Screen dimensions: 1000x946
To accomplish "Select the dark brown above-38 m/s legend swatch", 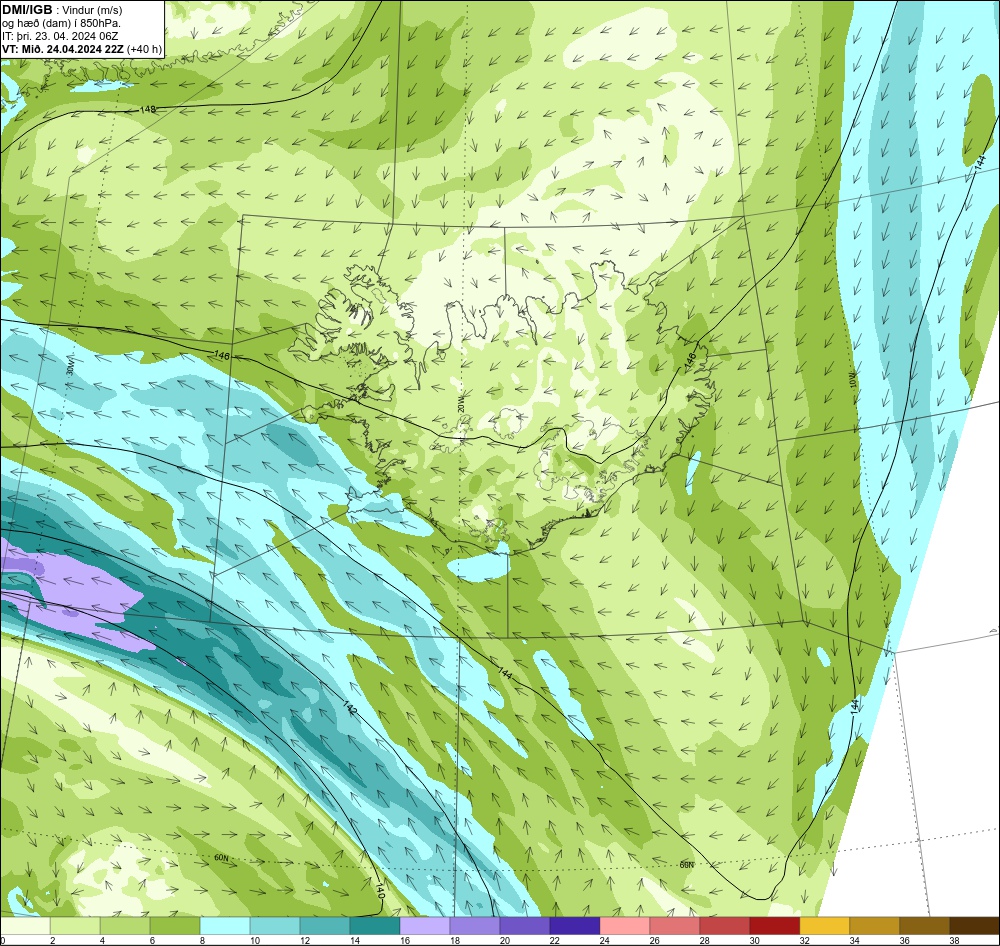I will tap(974, 926).
